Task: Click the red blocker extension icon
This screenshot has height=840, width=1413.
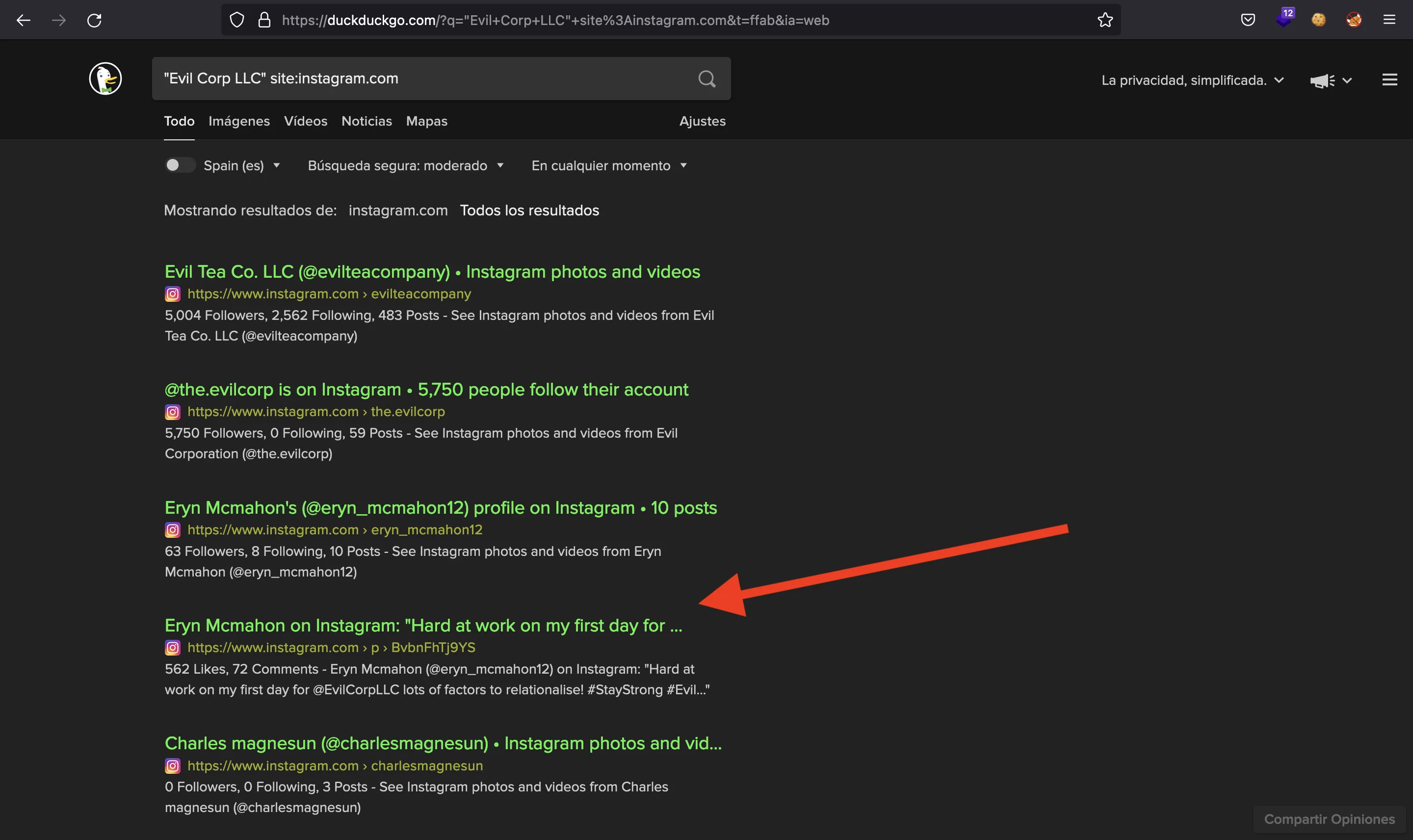Action: click(1354, 21)
